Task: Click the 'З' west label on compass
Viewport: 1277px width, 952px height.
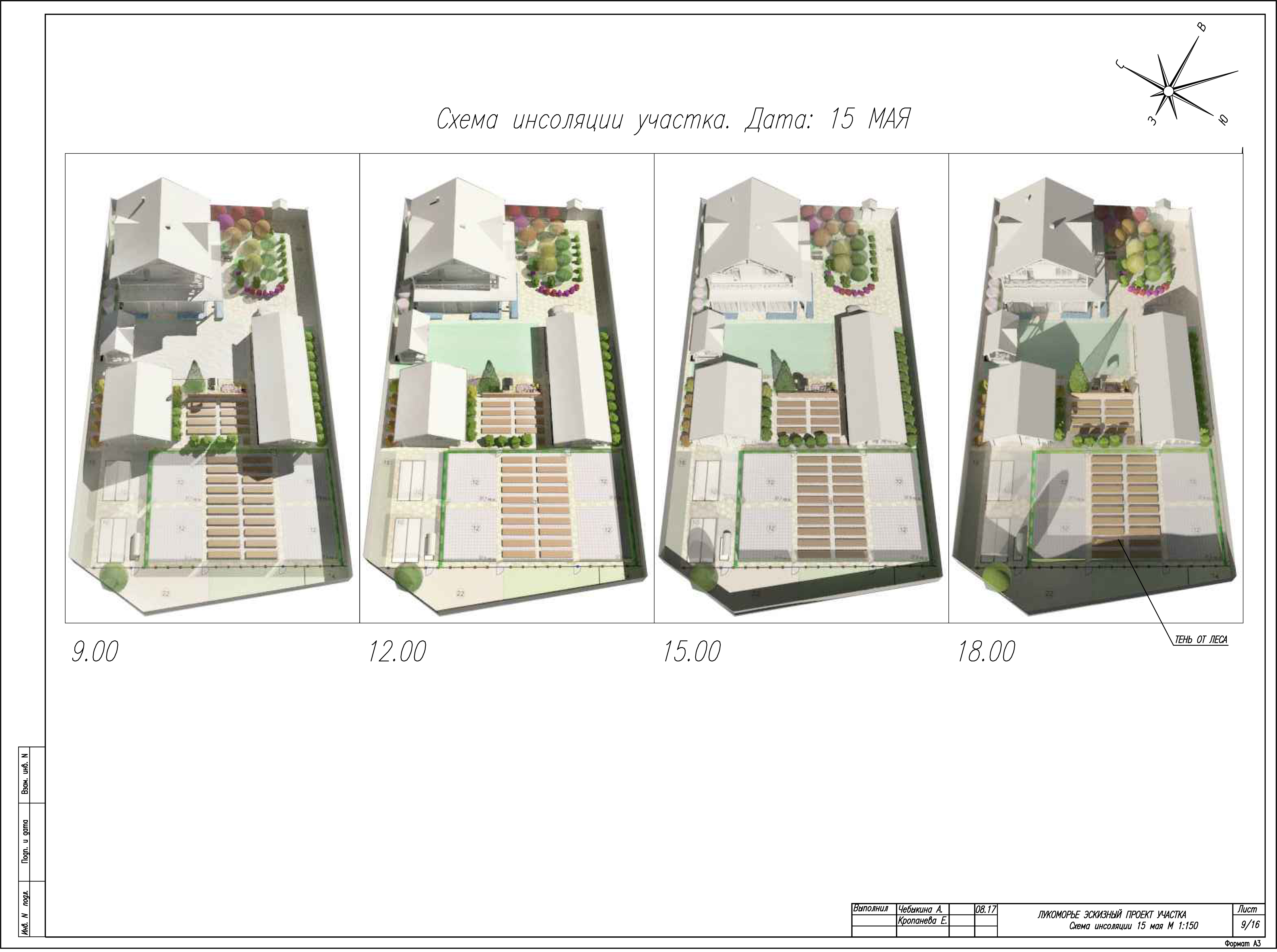Action: tap(1151, 121)
